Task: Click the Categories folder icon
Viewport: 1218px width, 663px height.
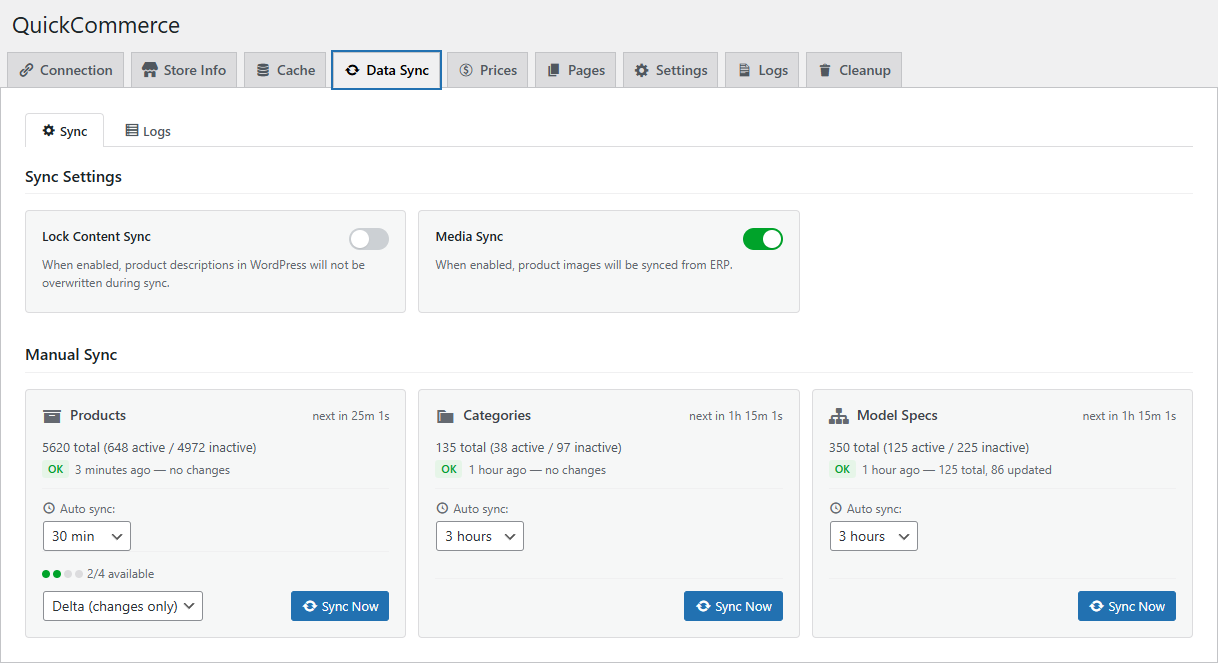Action: pyautogui.click(x=445, y=416)
